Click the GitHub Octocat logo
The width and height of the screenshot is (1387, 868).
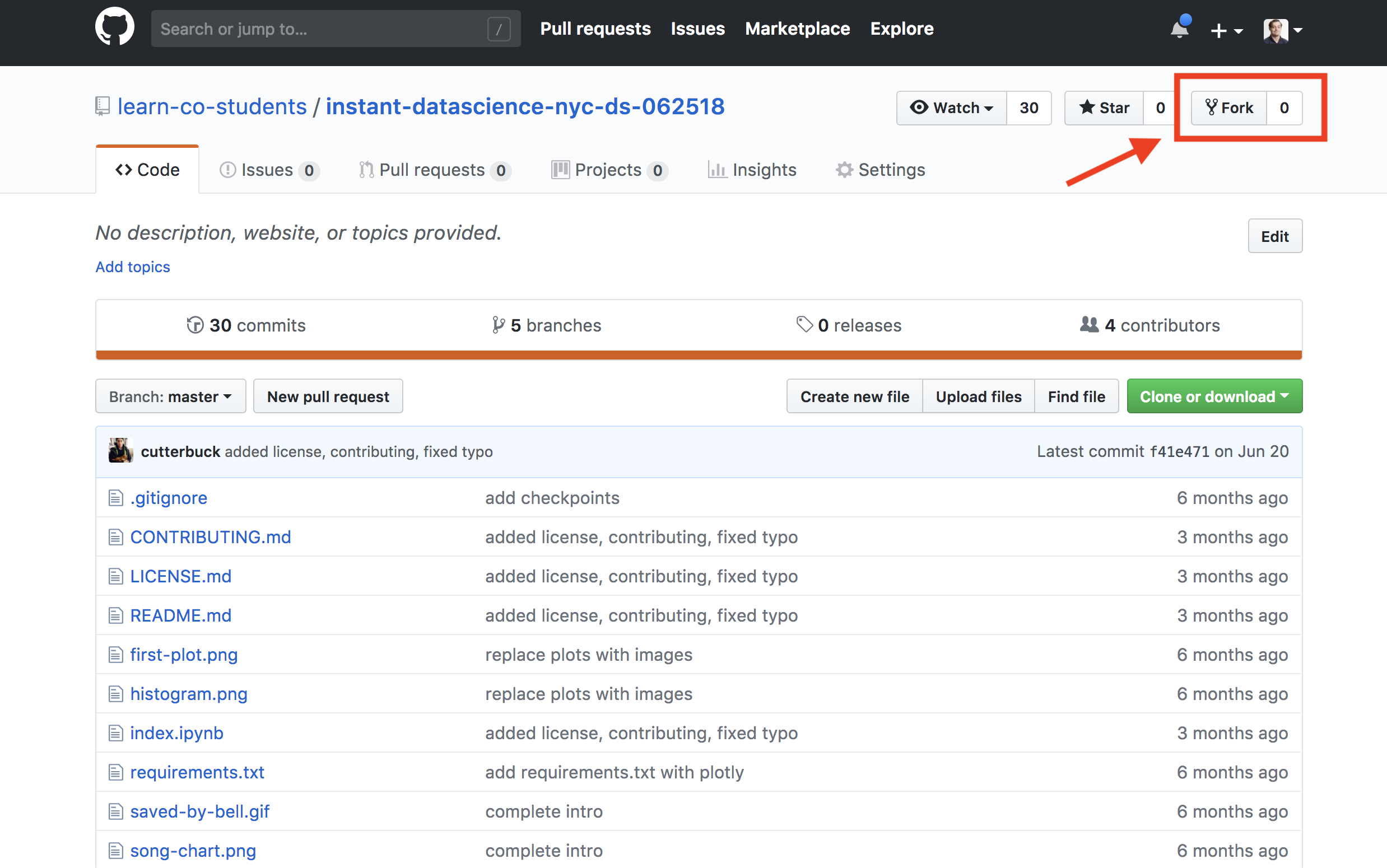(x=114, y=27)
